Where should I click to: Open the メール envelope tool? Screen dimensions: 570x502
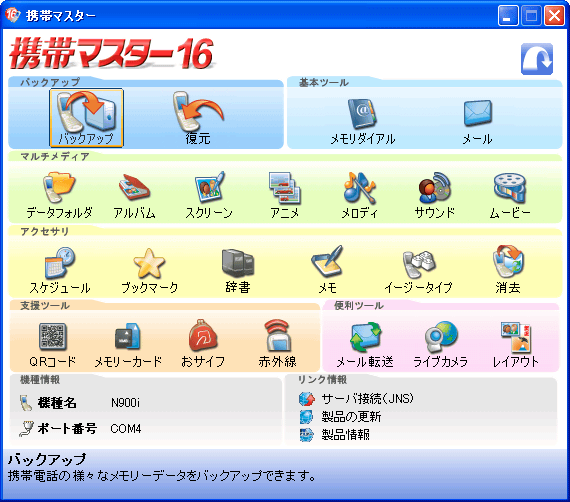477,122
